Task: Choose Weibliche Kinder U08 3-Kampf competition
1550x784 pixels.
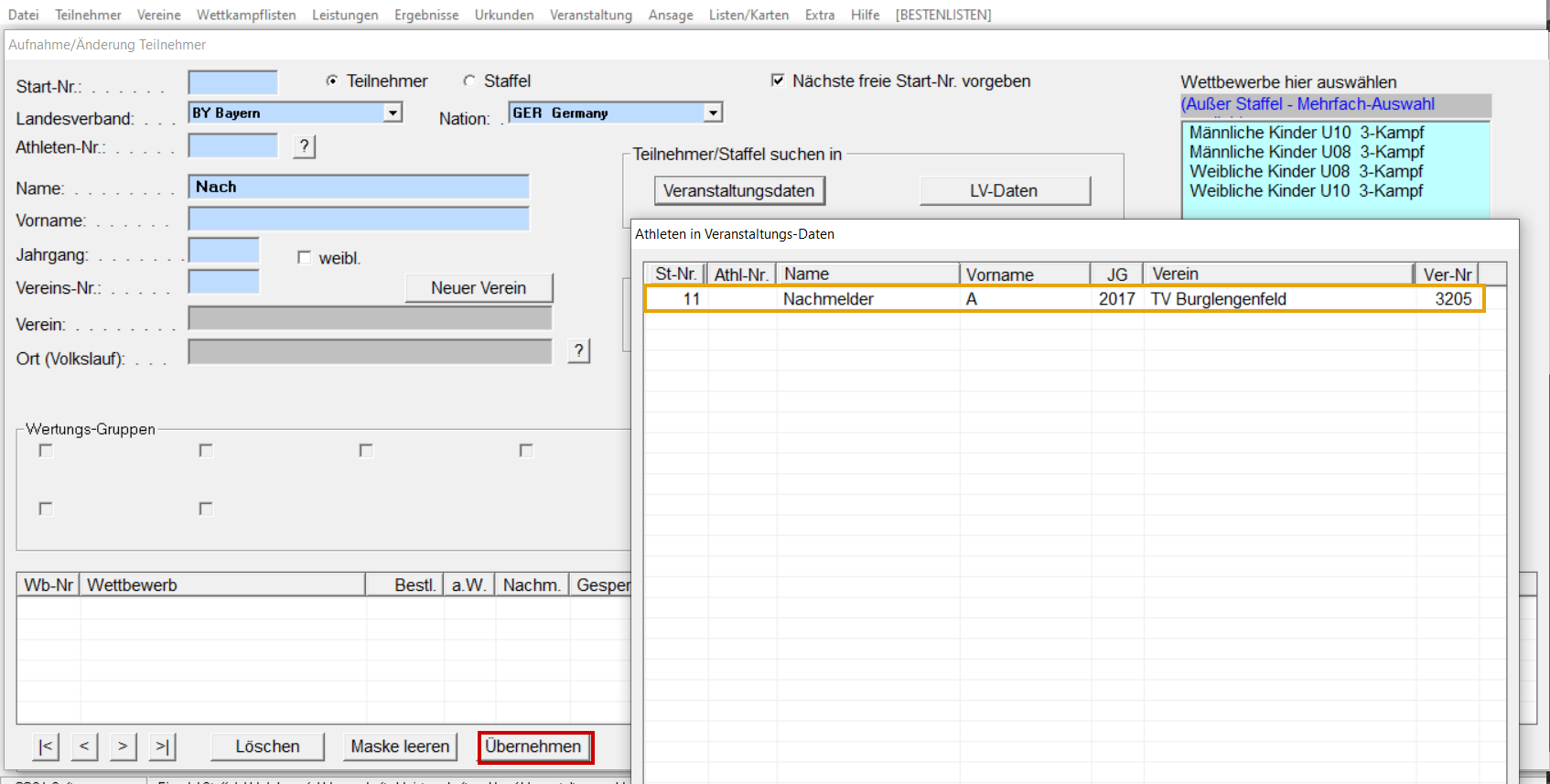Action: [x=1306, y=171]
